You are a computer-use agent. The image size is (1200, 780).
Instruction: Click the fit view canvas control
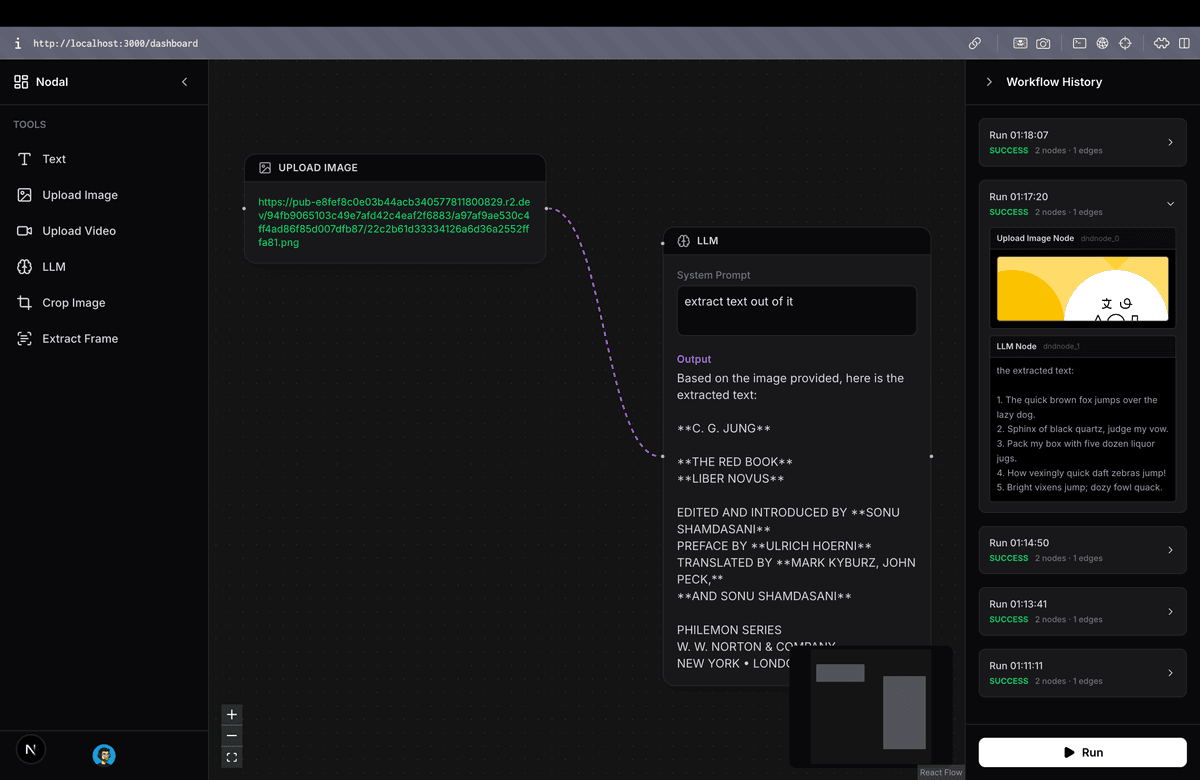point(232,758)
